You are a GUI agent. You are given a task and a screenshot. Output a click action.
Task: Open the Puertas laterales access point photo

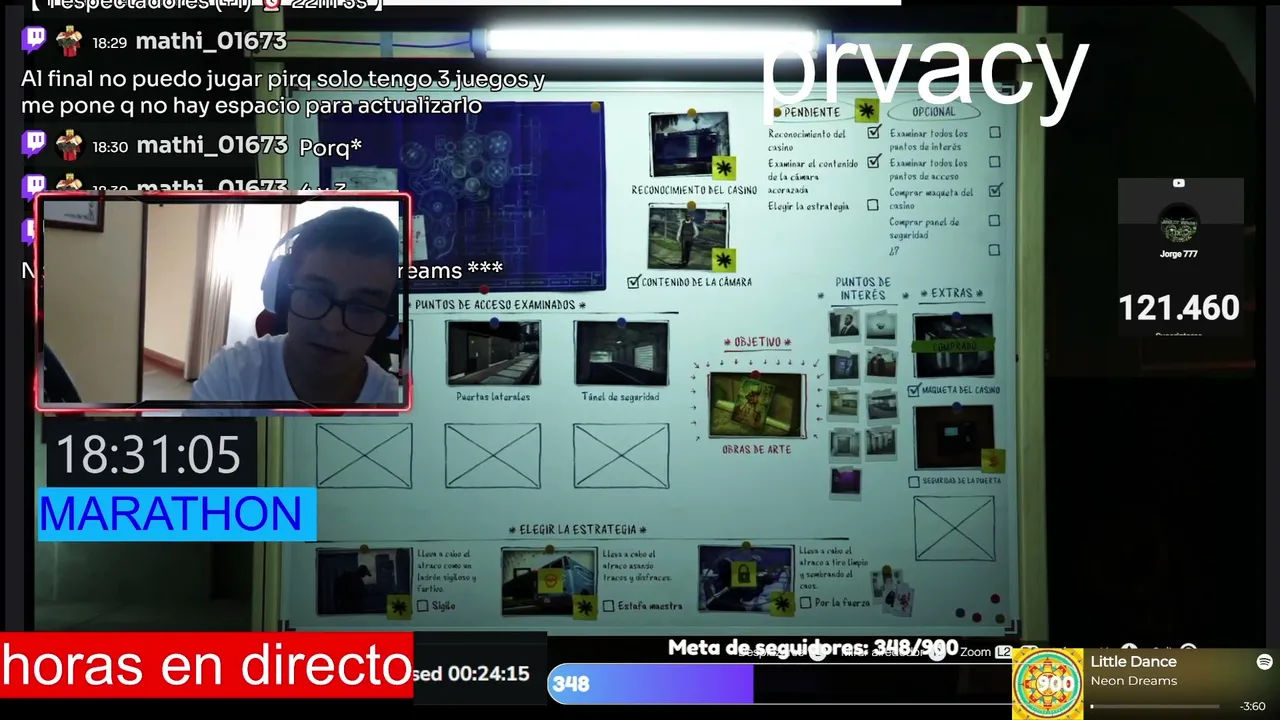tap(493, 352)
